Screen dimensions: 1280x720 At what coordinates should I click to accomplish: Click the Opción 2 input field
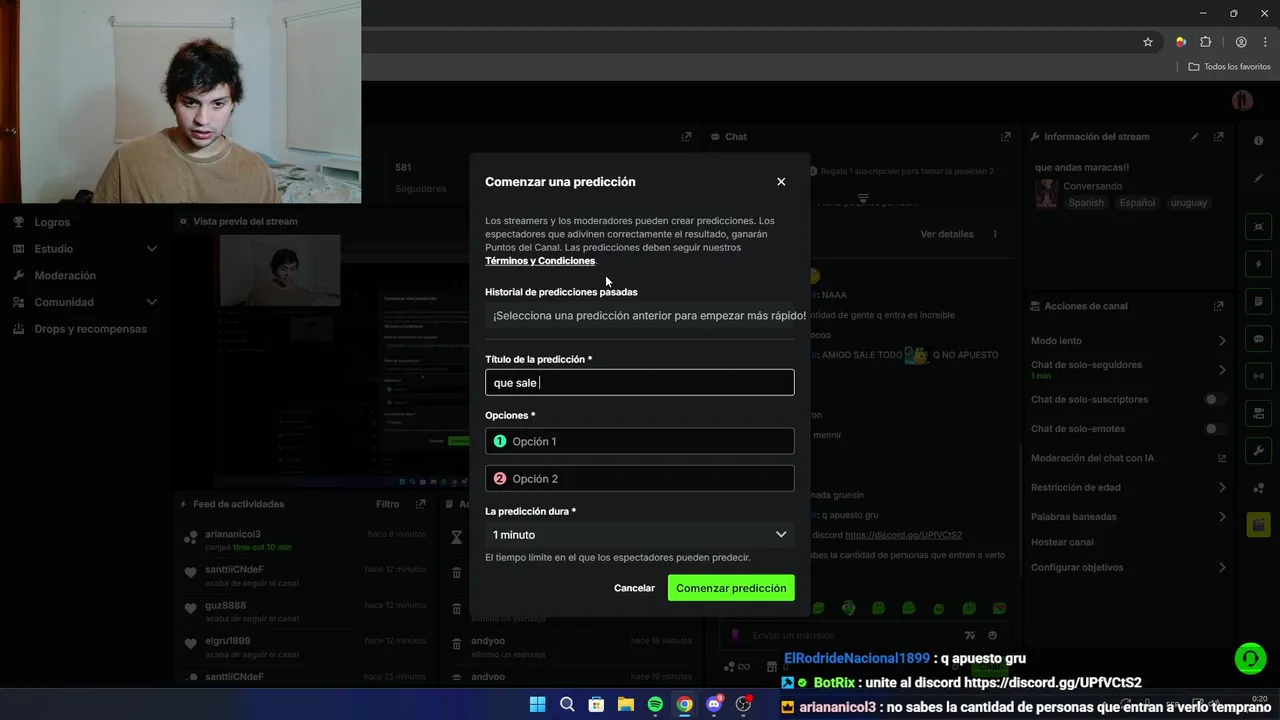pyautogui.click(x=640, y=478)
